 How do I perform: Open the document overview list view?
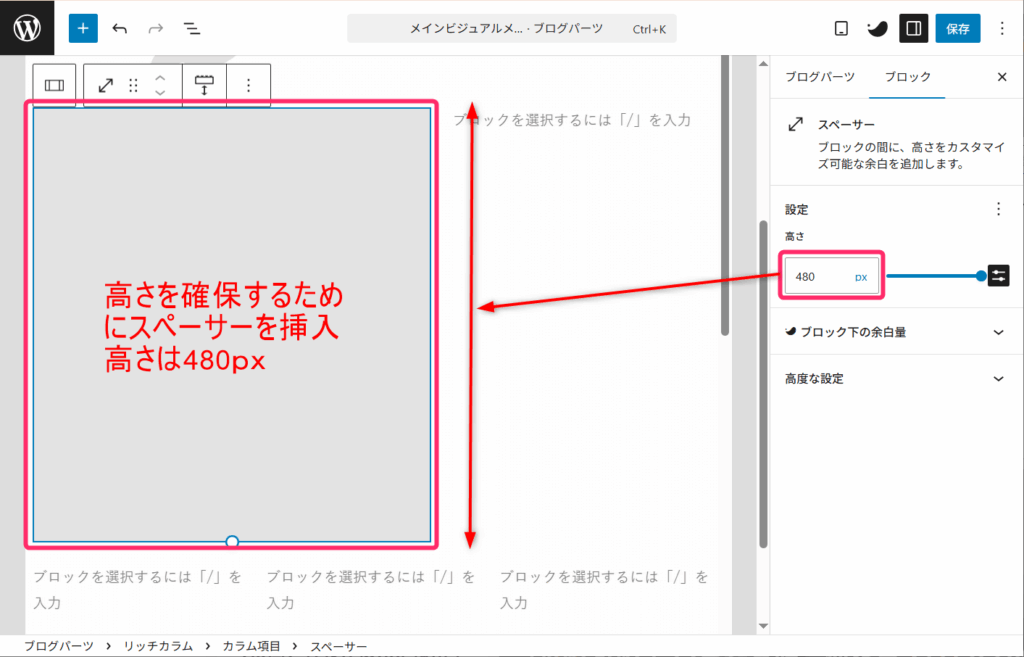point(191,28)
